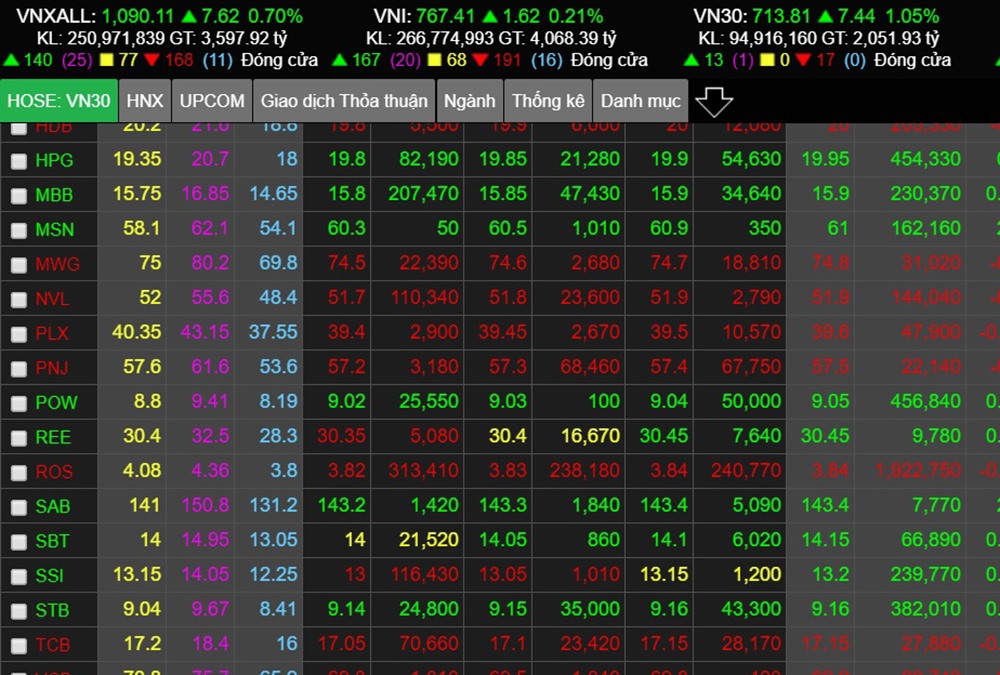Select the MWG stock symbol
The height and width of the screenshot is (675, 1000).
(x=57, y=263)
